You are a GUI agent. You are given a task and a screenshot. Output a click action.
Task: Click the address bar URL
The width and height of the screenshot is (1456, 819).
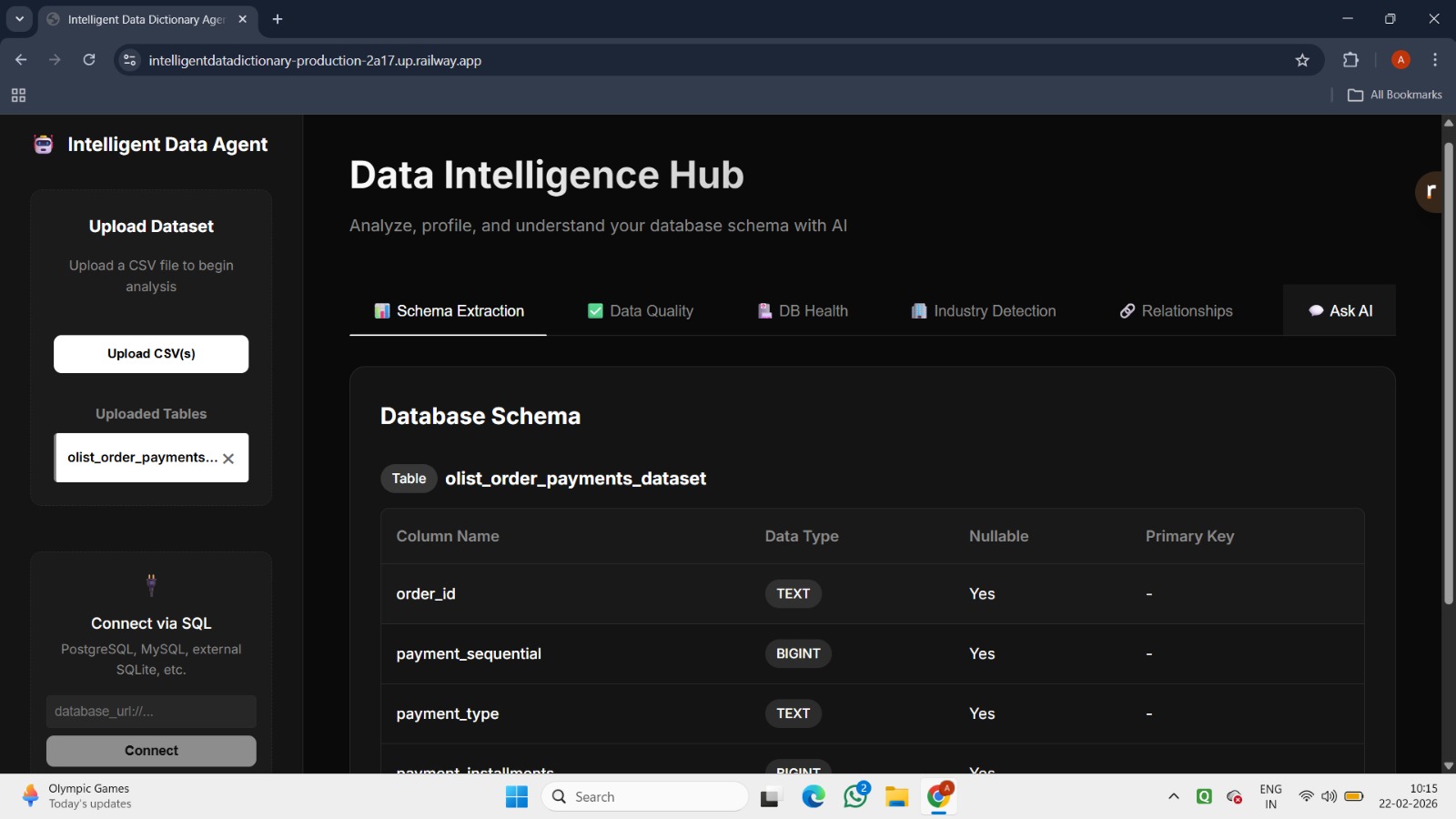tap(315, 61)
